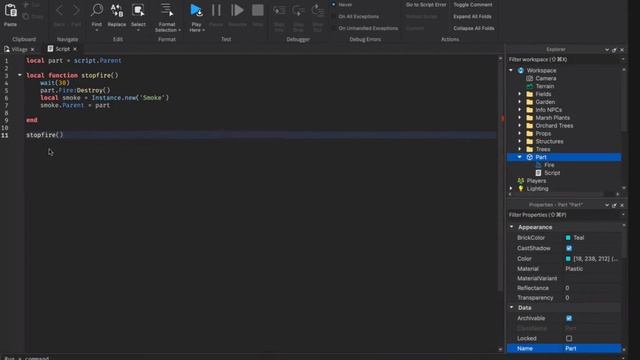Click code line 11 stopfire()
Screen dimensions: 640x360
click(45, 135)
